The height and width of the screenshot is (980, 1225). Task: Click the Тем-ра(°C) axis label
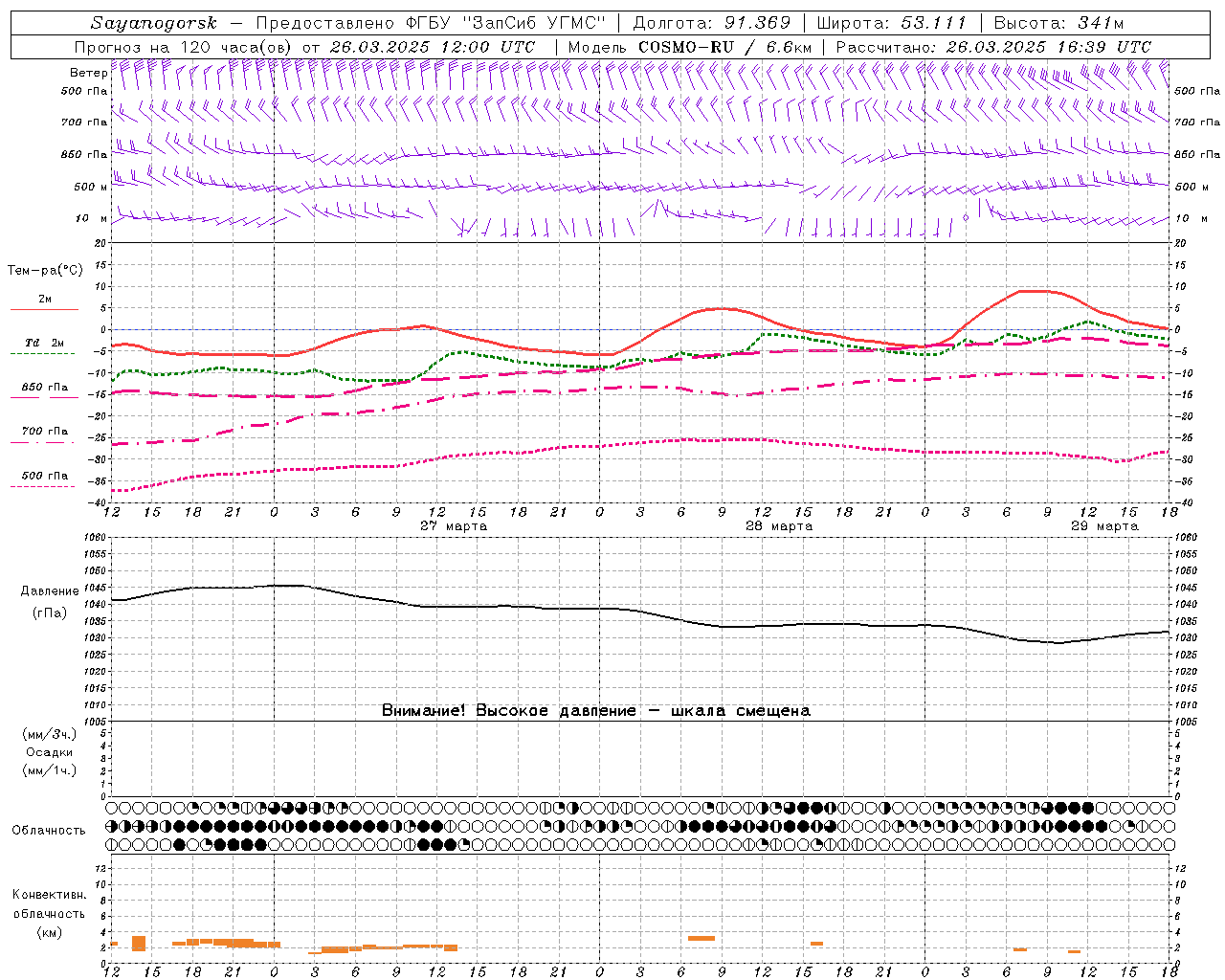(x=45, y=271)
